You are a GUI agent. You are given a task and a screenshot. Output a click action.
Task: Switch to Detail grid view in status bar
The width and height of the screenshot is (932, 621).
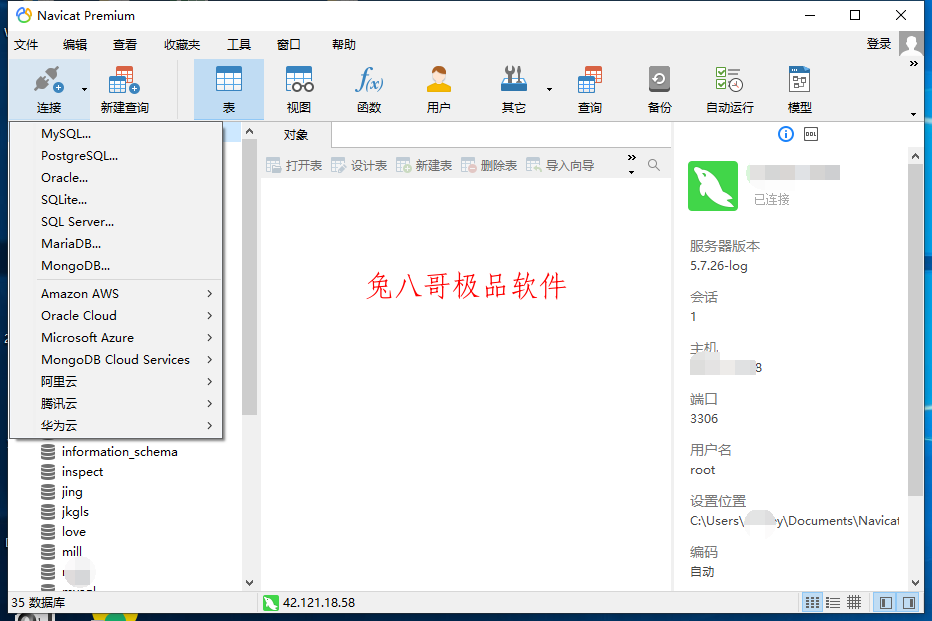[854, 603]
